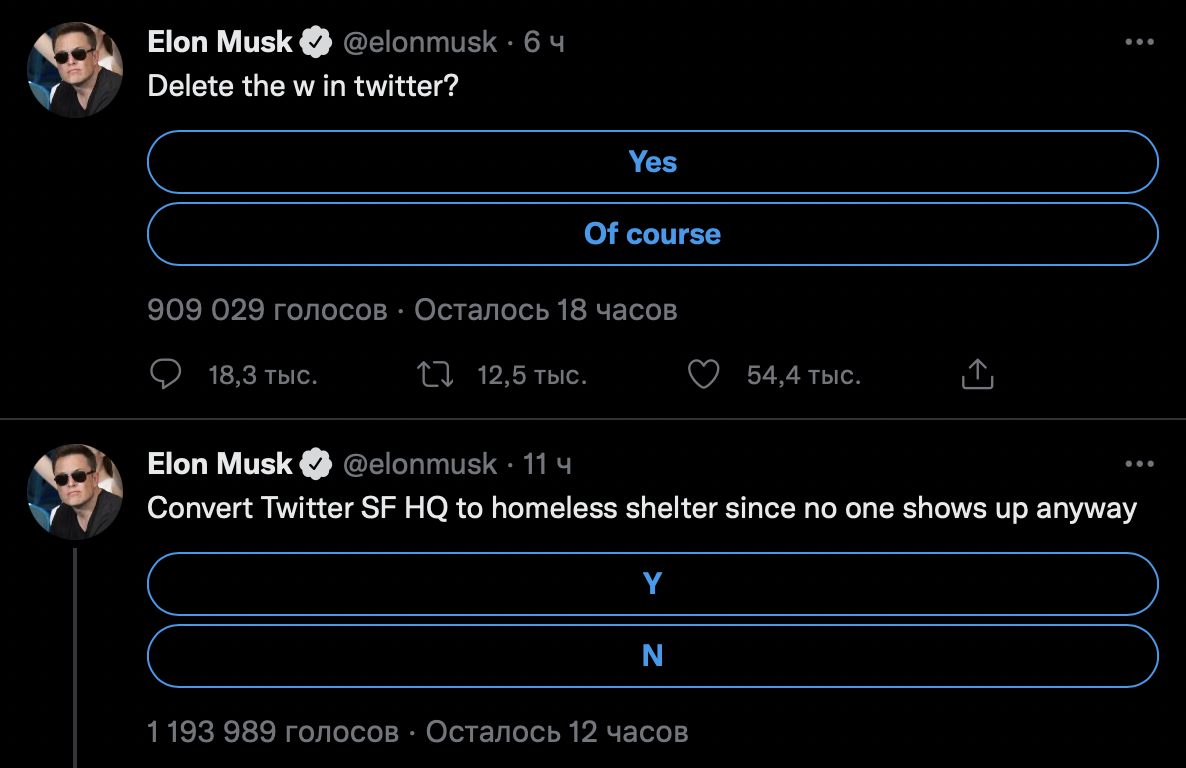Open more options menu of first tweet

point(1139,42)
